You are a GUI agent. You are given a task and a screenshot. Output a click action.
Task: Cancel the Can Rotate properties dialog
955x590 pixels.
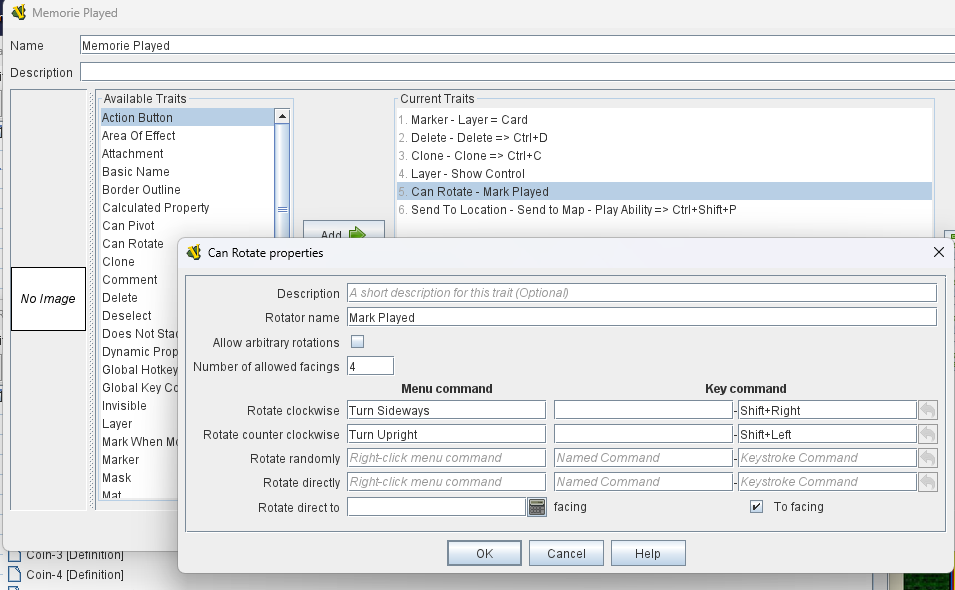(x=566, y=553)
